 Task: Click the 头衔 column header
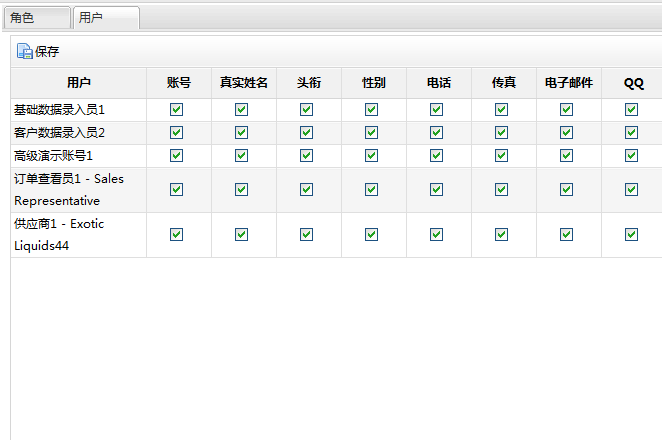[309, 83]
